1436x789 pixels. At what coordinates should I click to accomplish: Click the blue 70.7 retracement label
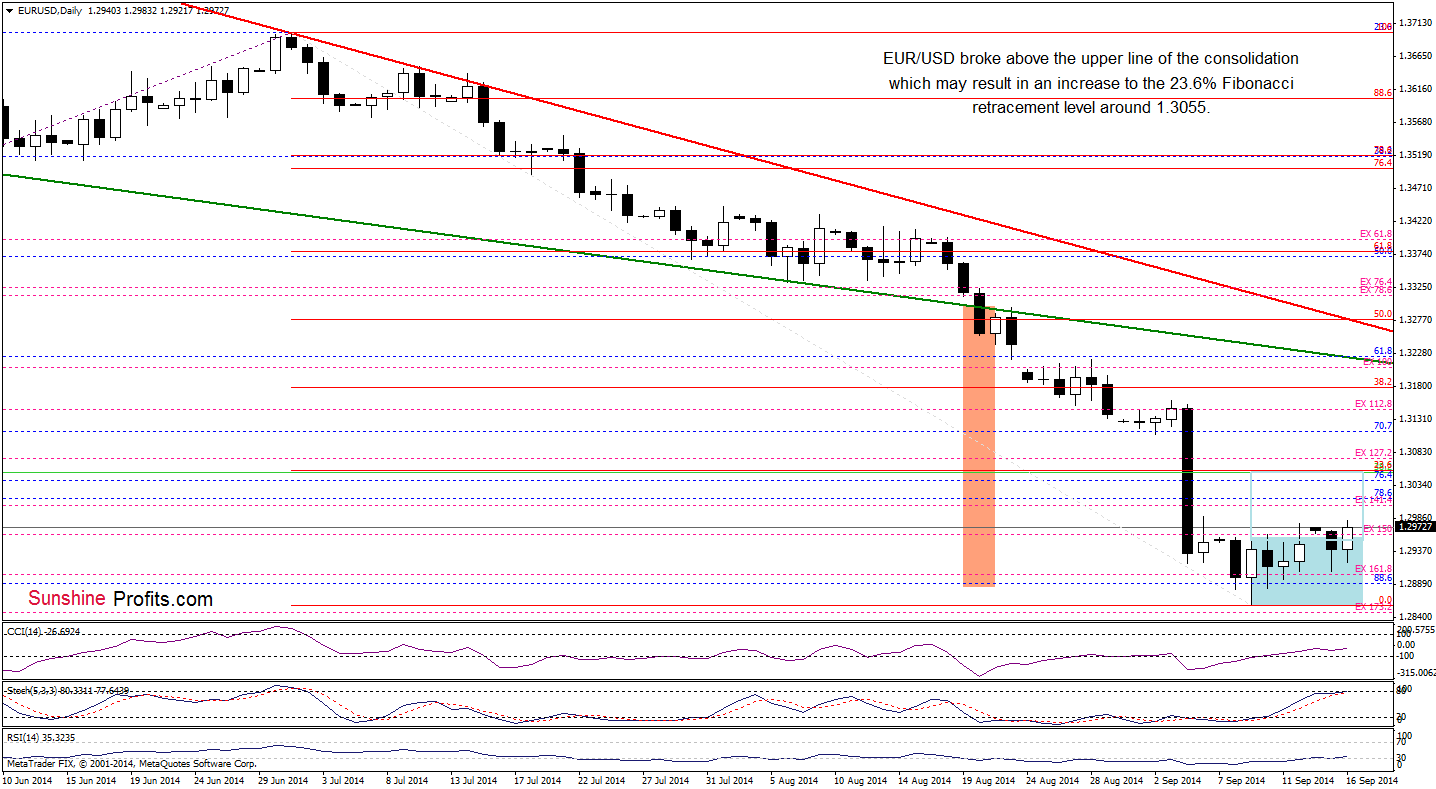[x=1383, y=425]
